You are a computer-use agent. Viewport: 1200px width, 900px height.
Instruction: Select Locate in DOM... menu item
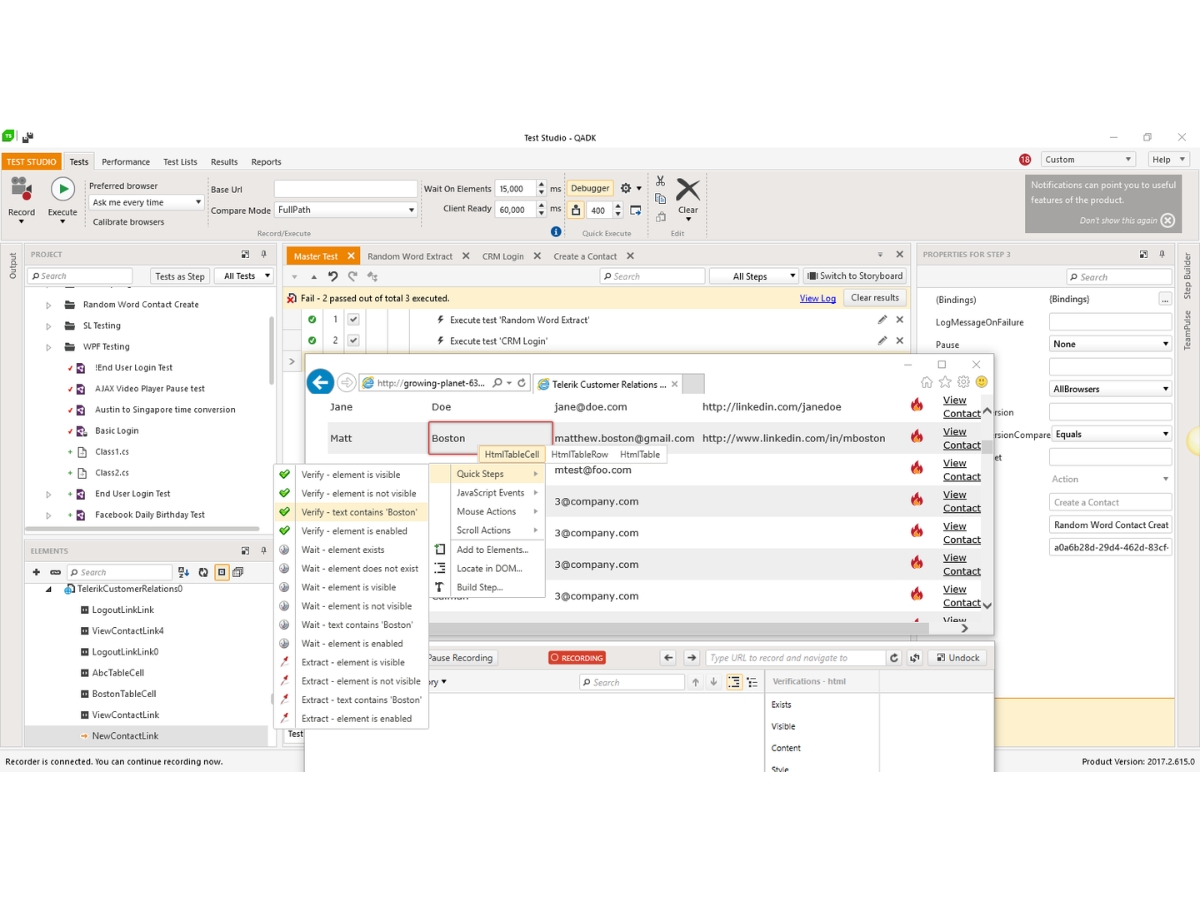[x=487, y=568]
